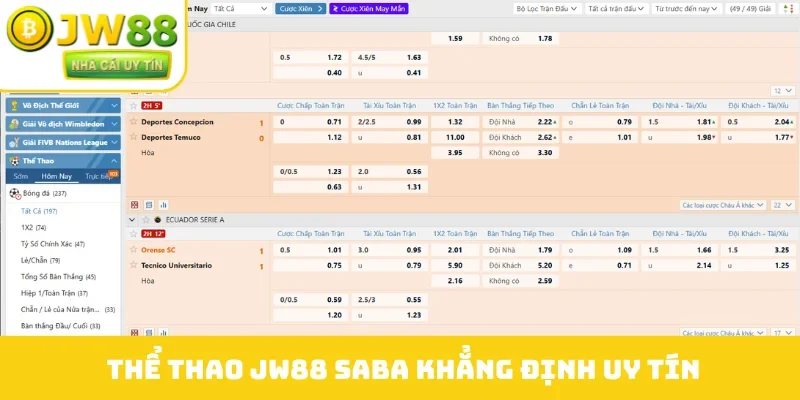Click the trophy icon beside Vô Địch Thế Giới

(x=14, y=106)
